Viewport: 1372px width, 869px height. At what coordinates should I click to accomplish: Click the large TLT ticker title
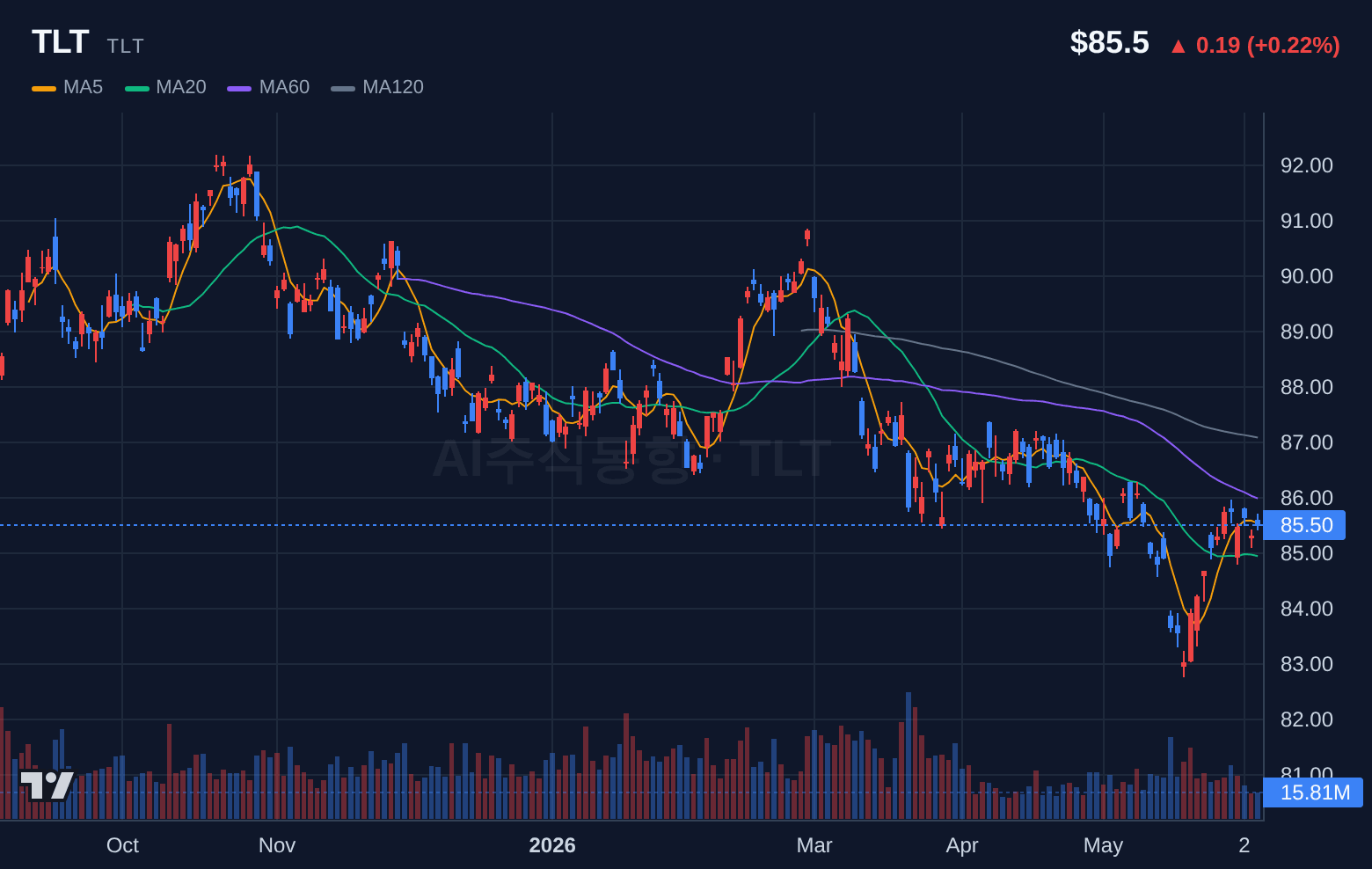point(61,42)
